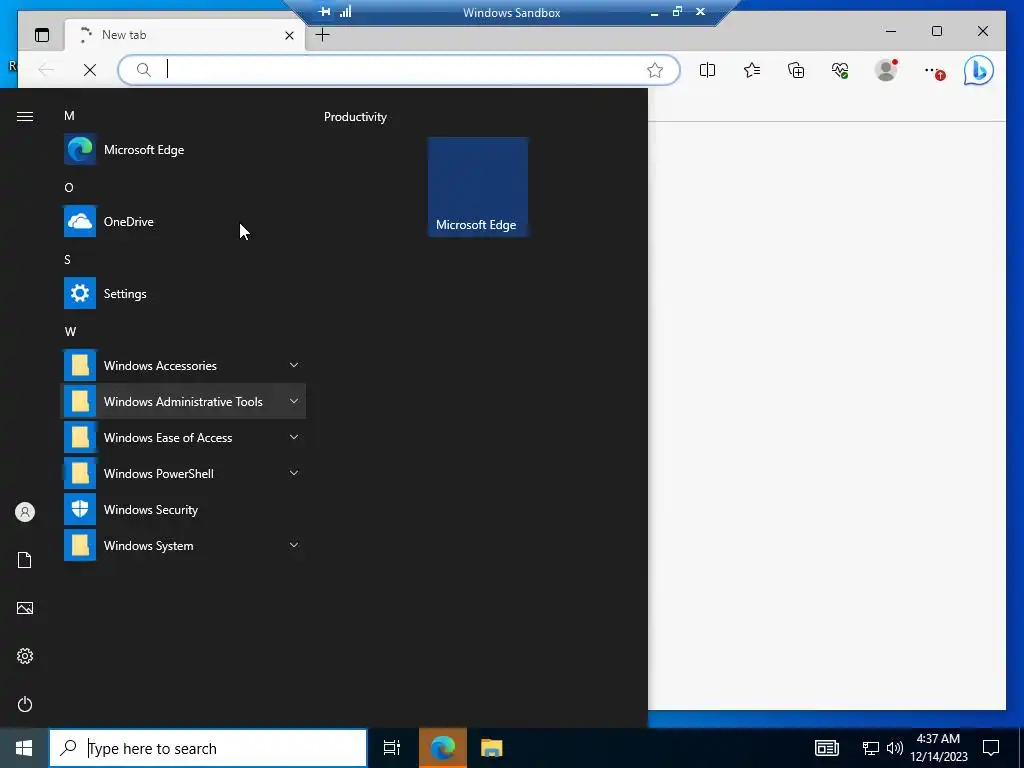Open the Windows Ease of Access folder
Screen dimensions: 1024x768
point(183,437)
